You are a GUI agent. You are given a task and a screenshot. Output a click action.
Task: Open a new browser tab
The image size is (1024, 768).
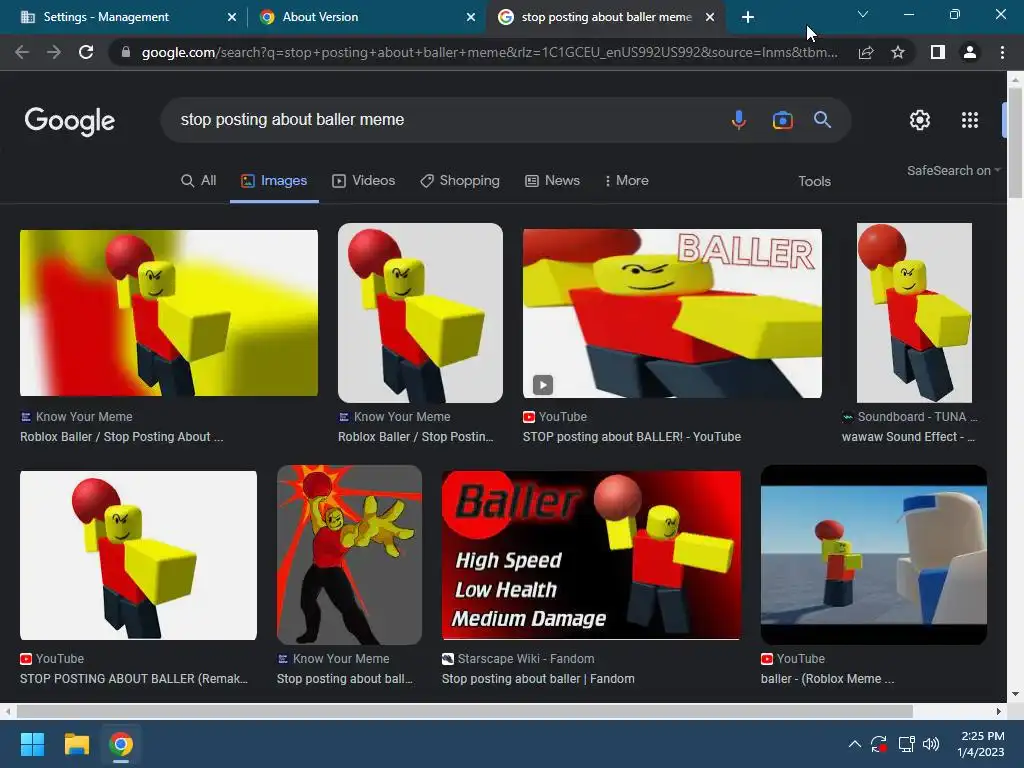[748, 17]
